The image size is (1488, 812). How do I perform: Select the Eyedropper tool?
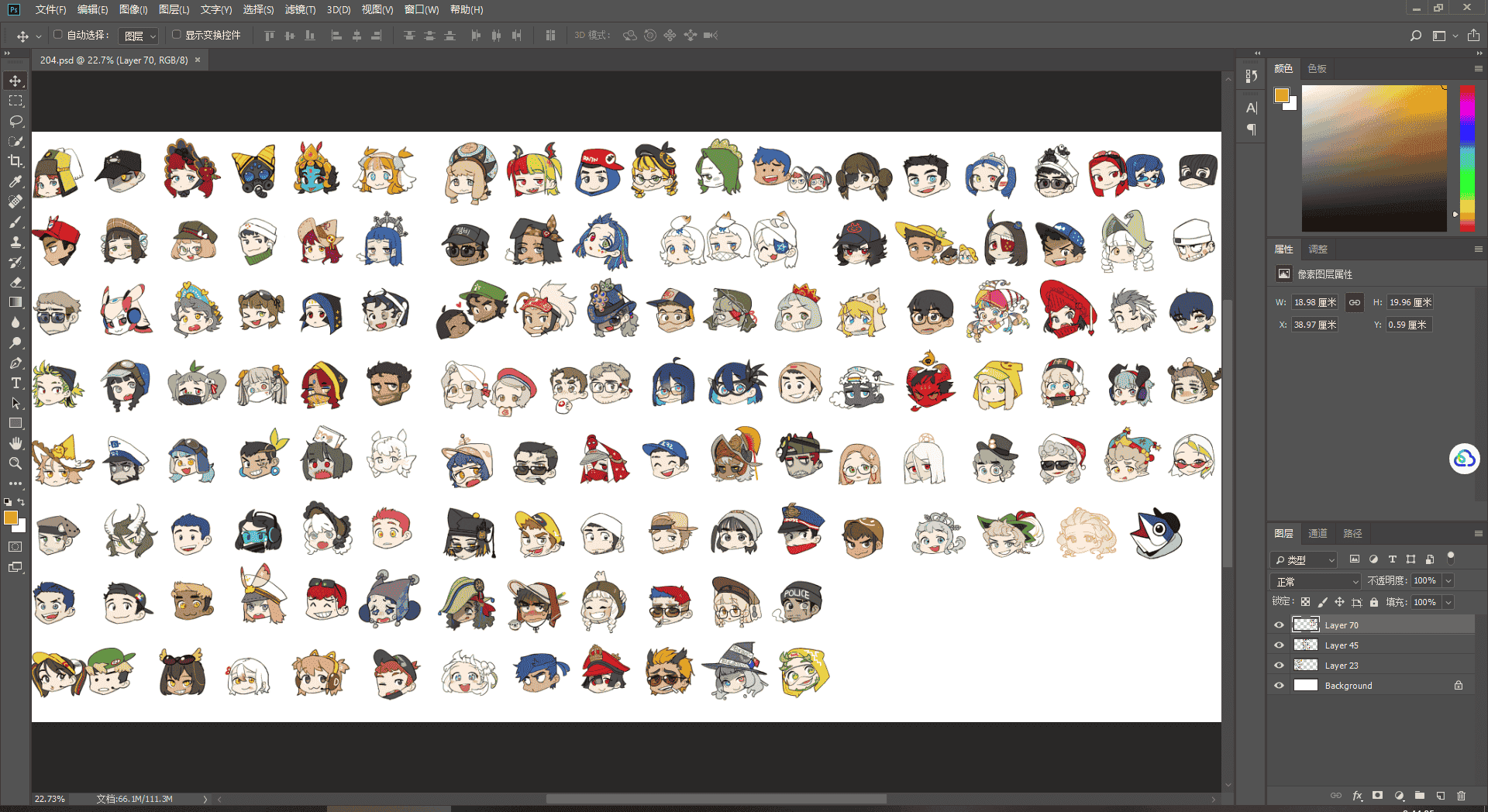click(15, 181)
